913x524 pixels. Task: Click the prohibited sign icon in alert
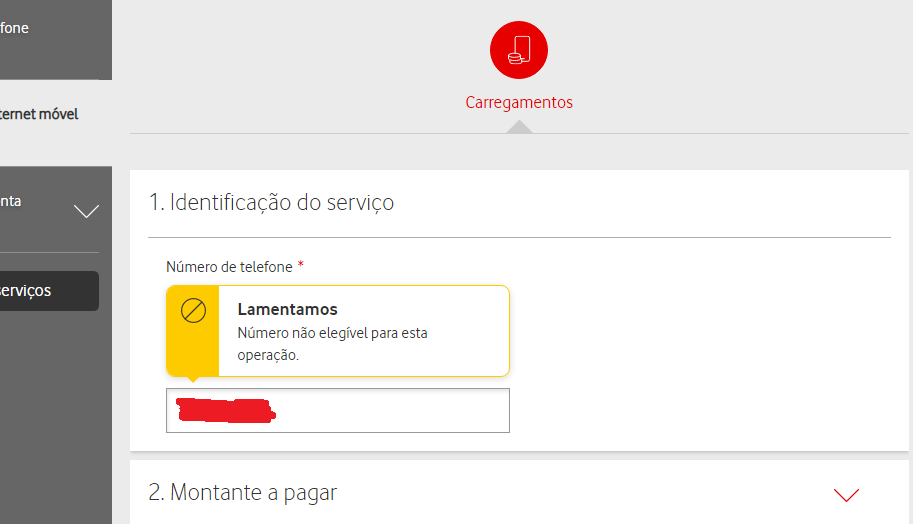pos(193,311)
